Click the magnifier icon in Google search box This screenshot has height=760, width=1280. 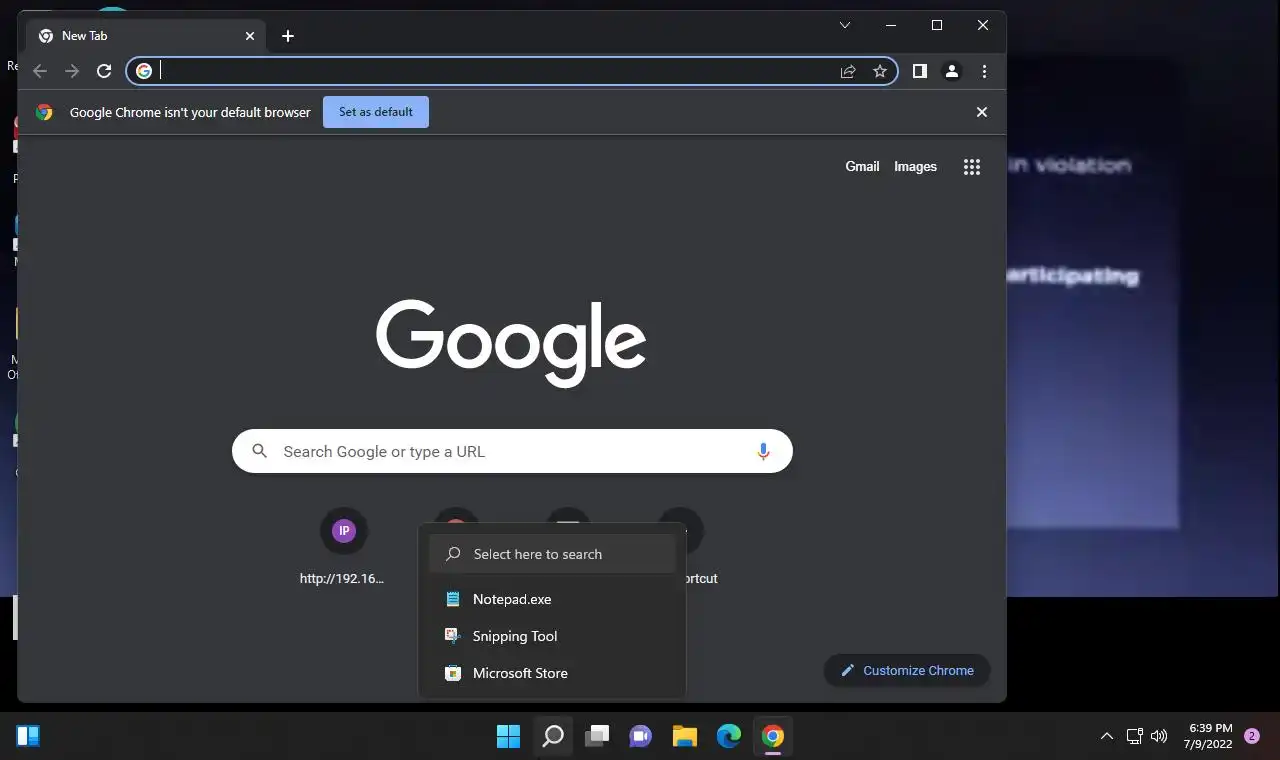pos(260,451)
